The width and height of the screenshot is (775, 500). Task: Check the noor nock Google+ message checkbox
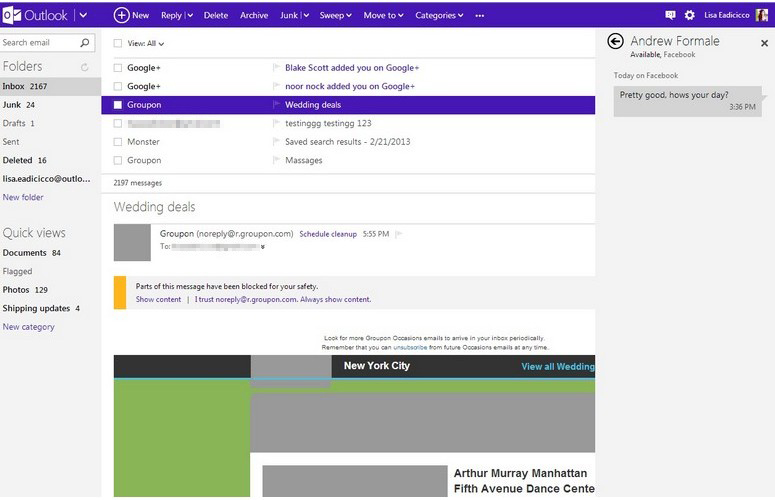118,86
